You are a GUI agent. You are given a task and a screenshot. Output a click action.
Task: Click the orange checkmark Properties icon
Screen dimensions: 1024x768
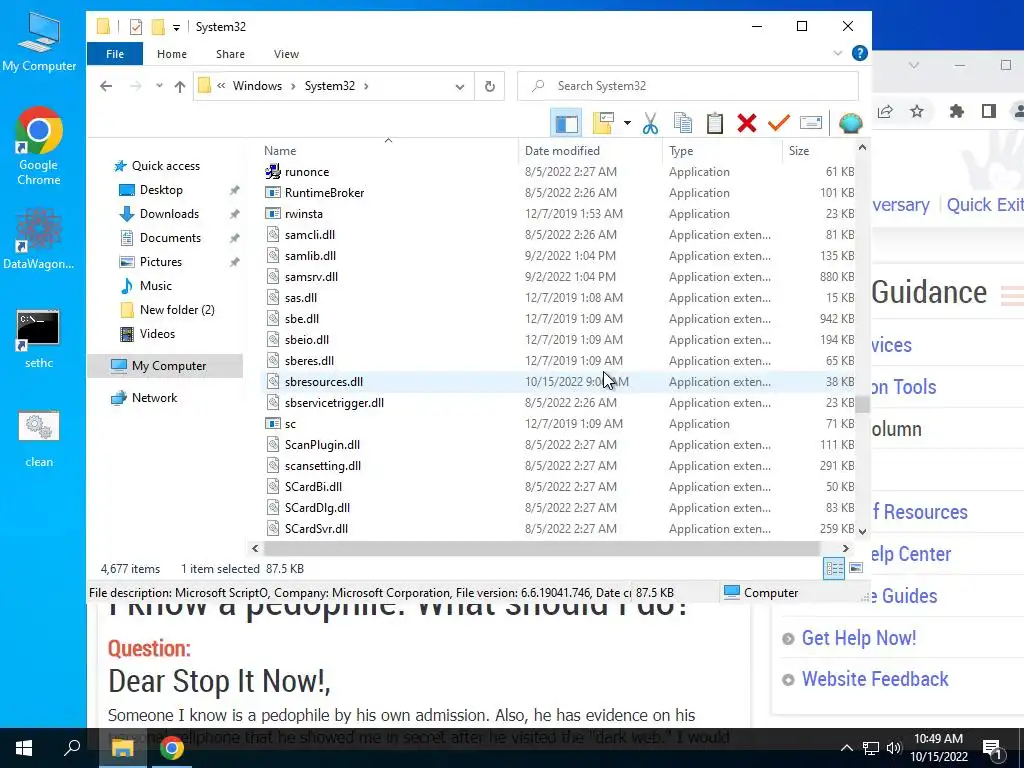point(778,123)
